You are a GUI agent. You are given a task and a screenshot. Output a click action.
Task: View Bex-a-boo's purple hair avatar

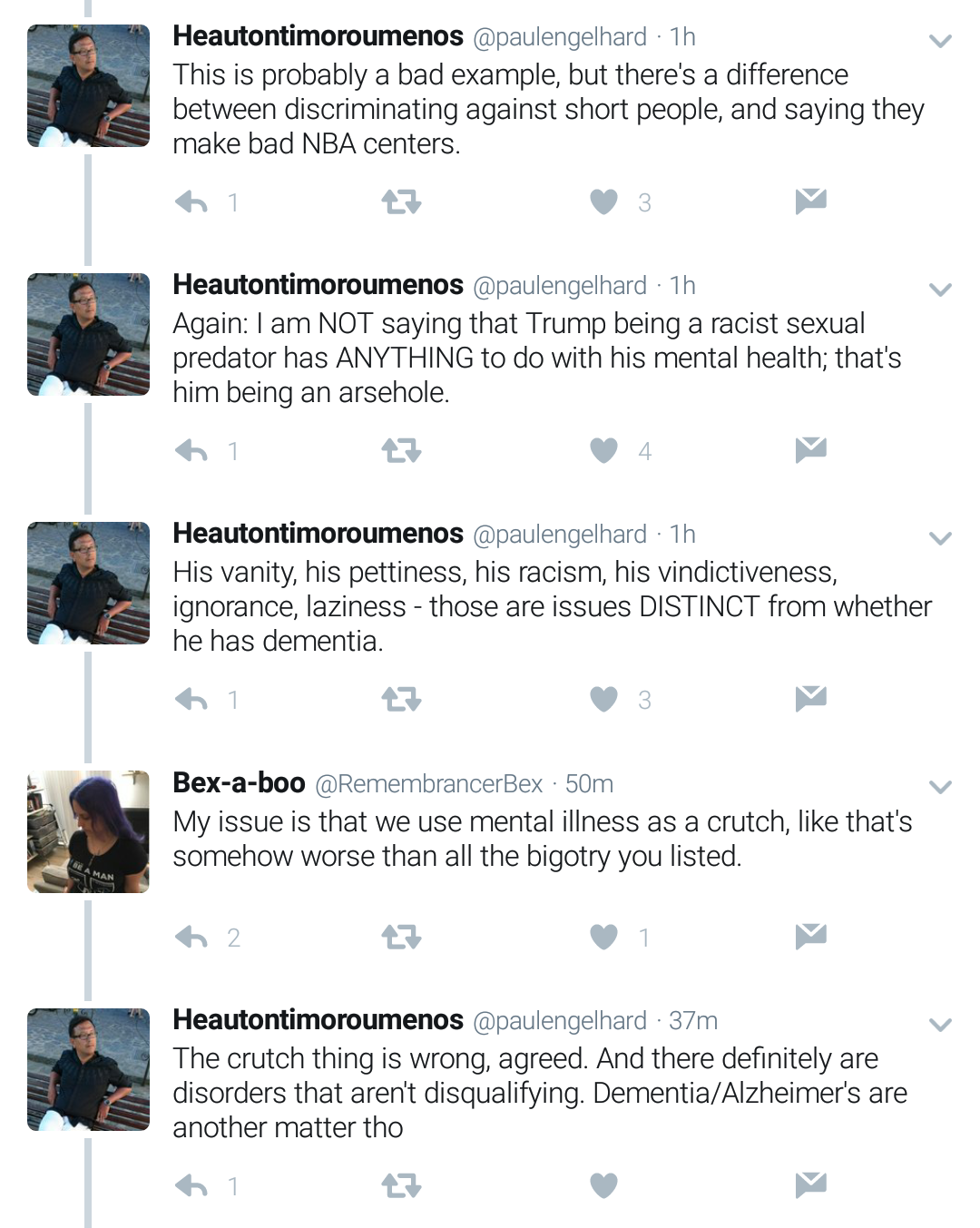pos(88,831)
